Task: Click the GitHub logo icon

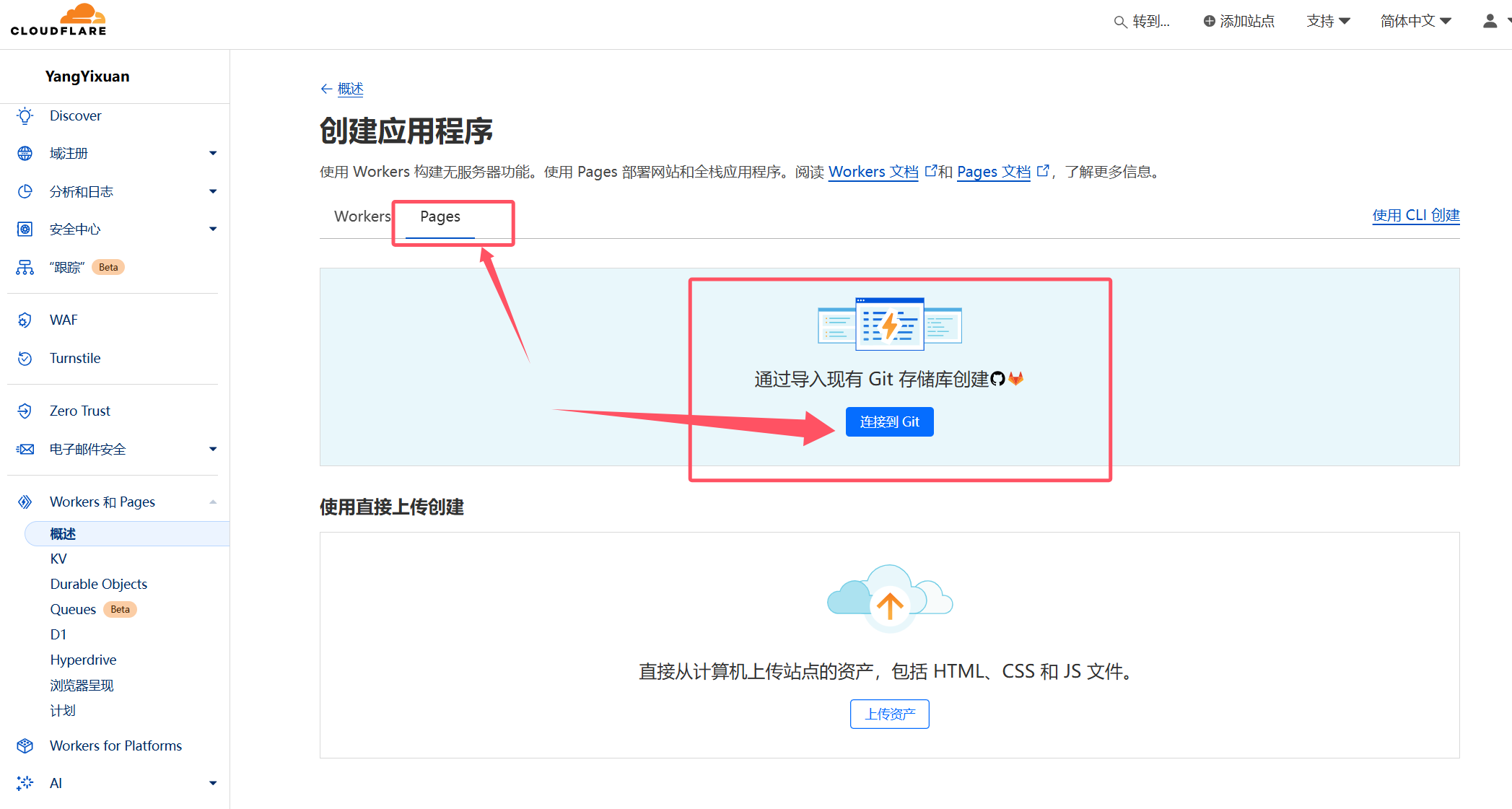Action: coord(997,379)
